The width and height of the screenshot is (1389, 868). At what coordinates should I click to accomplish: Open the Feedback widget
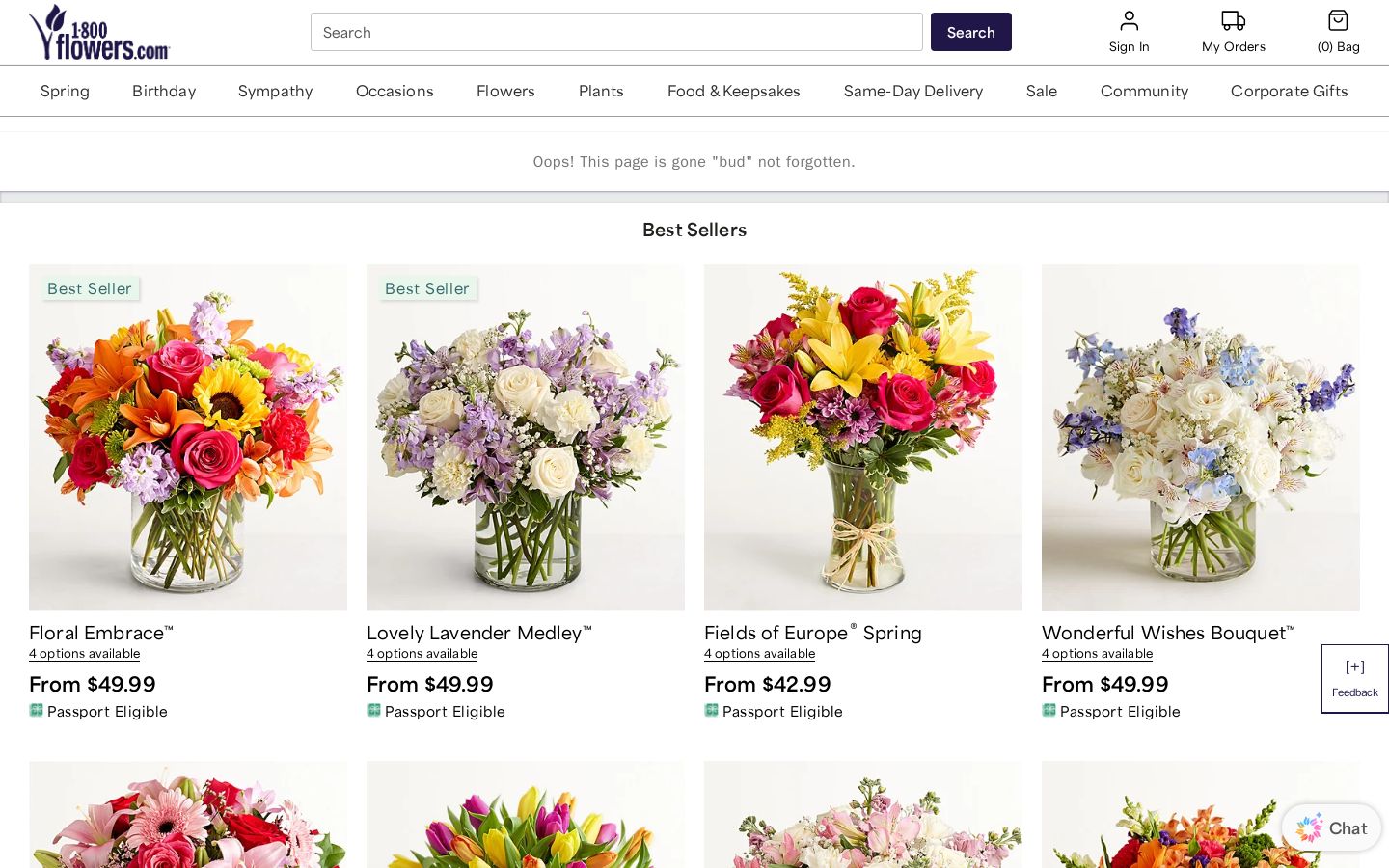click(1354, 679)
